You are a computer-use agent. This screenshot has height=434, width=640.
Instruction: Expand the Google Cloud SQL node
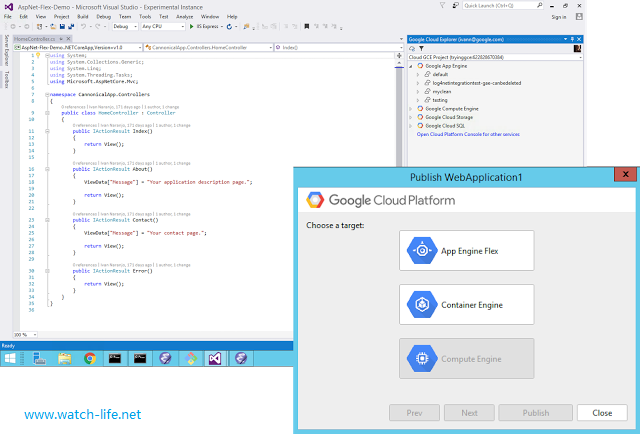[x=411, y=126]
